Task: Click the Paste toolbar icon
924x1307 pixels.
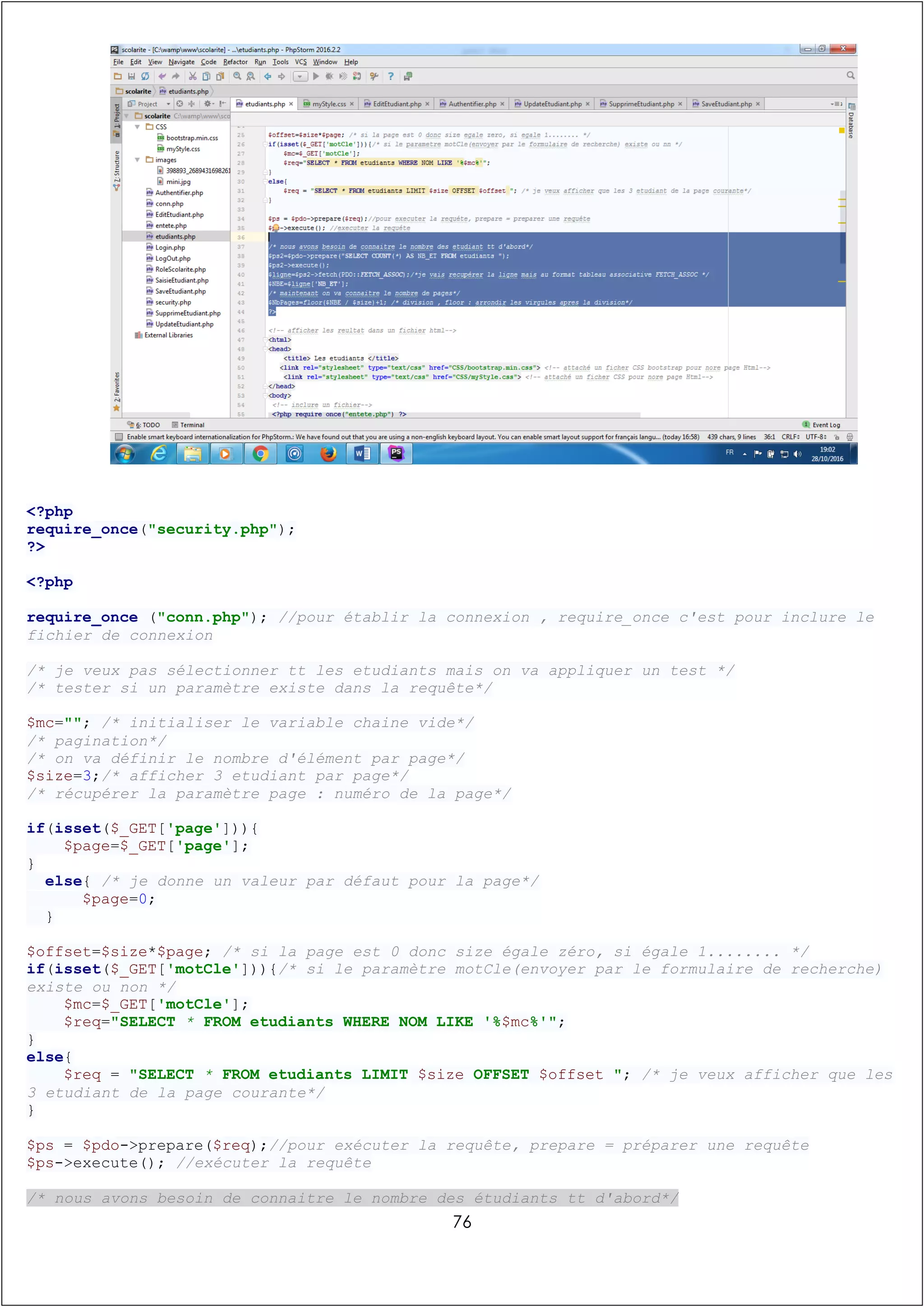Action: [220, 76]
